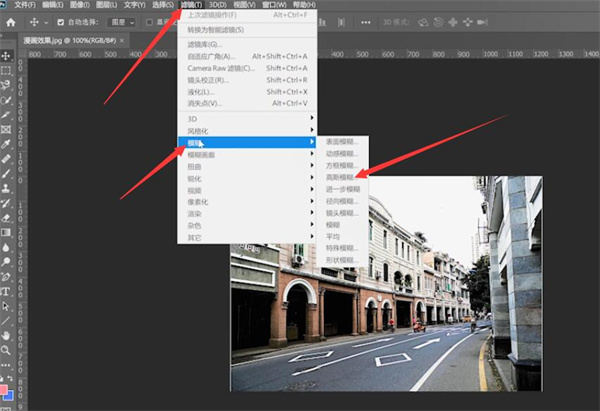
Task: Select the Path Selection arrow tool
Action: pos(6,306)
